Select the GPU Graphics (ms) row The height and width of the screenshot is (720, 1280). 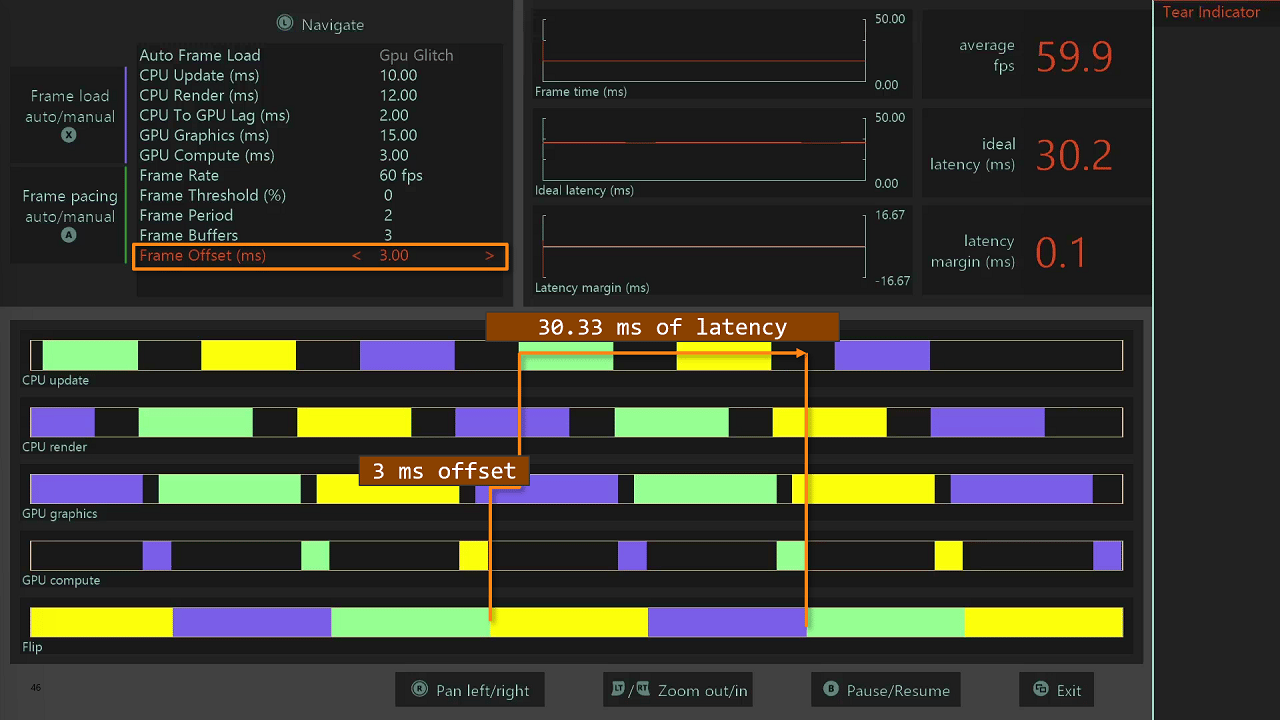tap(320, 135)
